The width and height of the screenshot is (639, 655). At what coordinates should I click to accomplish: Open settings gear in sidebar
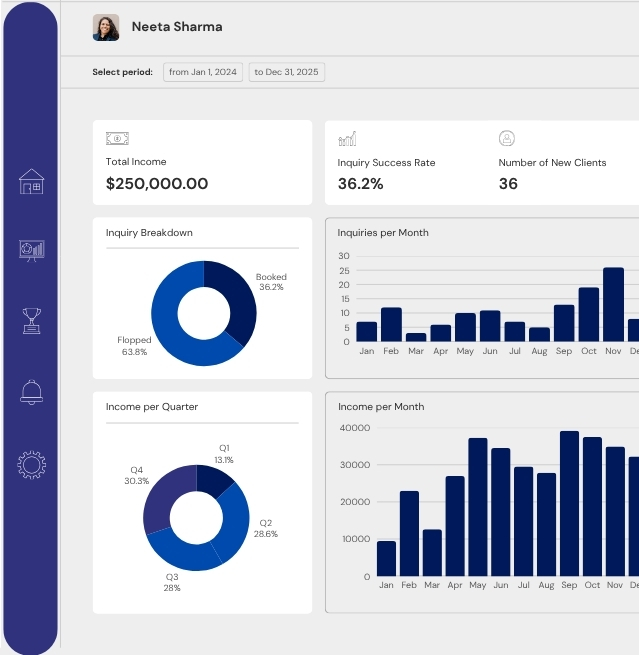point(32,464)
